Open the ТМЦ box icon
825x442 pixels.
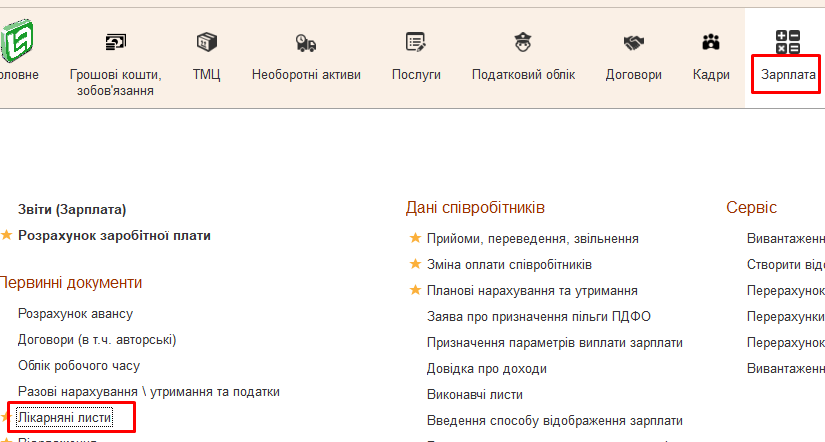pos(206,42)
